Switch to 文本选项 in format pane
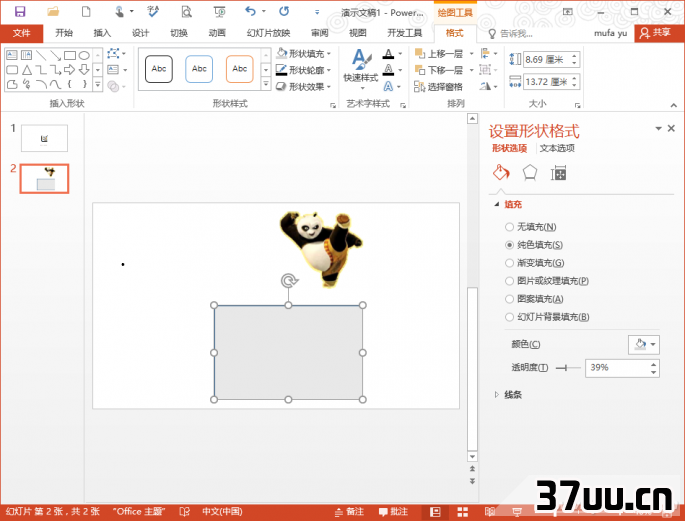The width and height of the screenshot is (685, 521). coord(557,148)
